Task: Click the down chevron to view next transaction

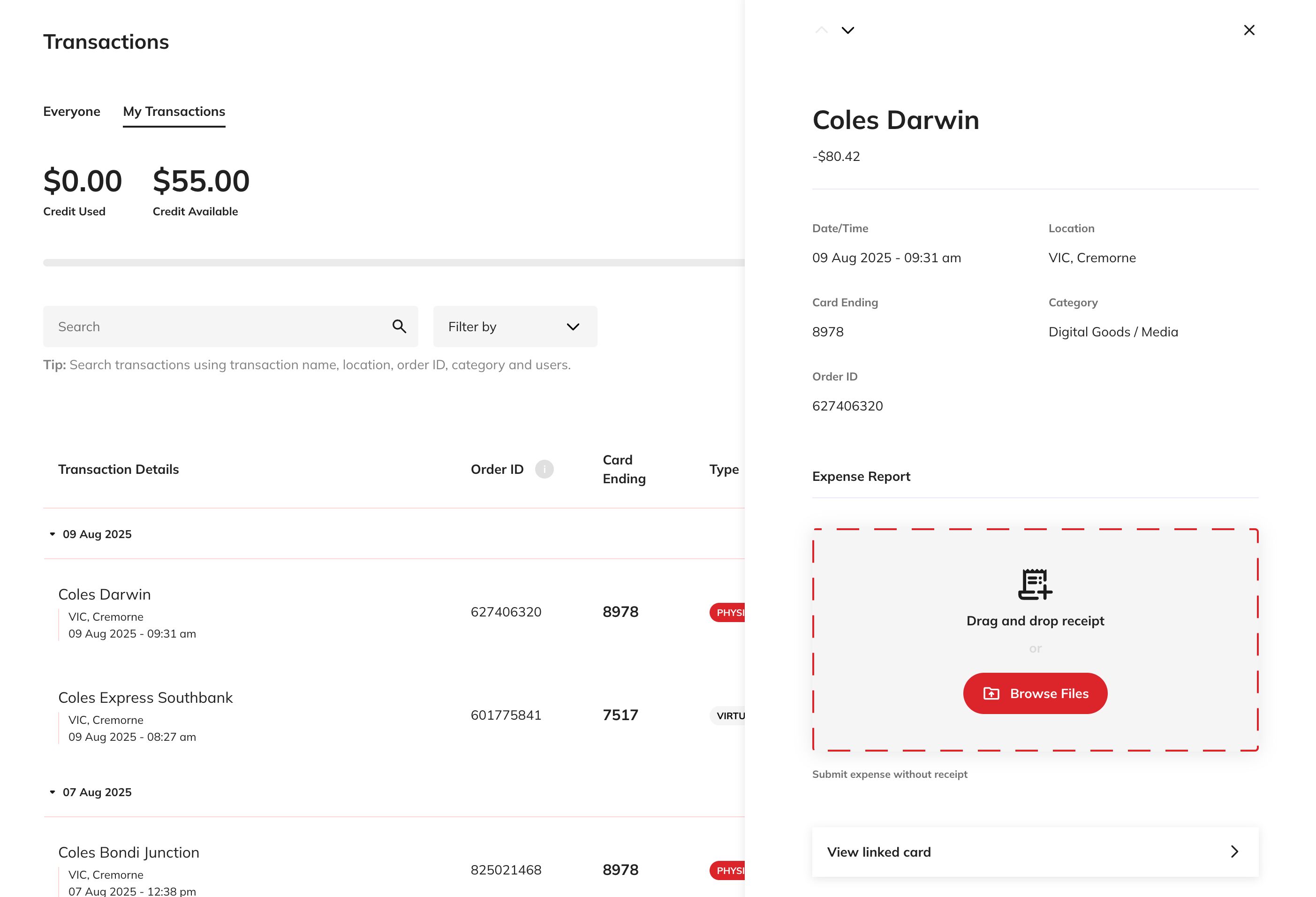Action: [x=847, y=30]
